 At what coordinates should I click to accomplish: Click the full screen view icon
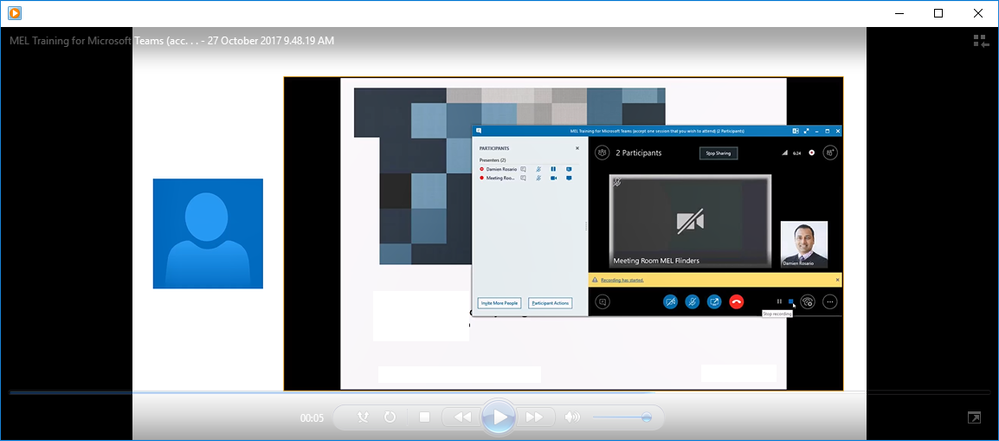click(974, 418)
